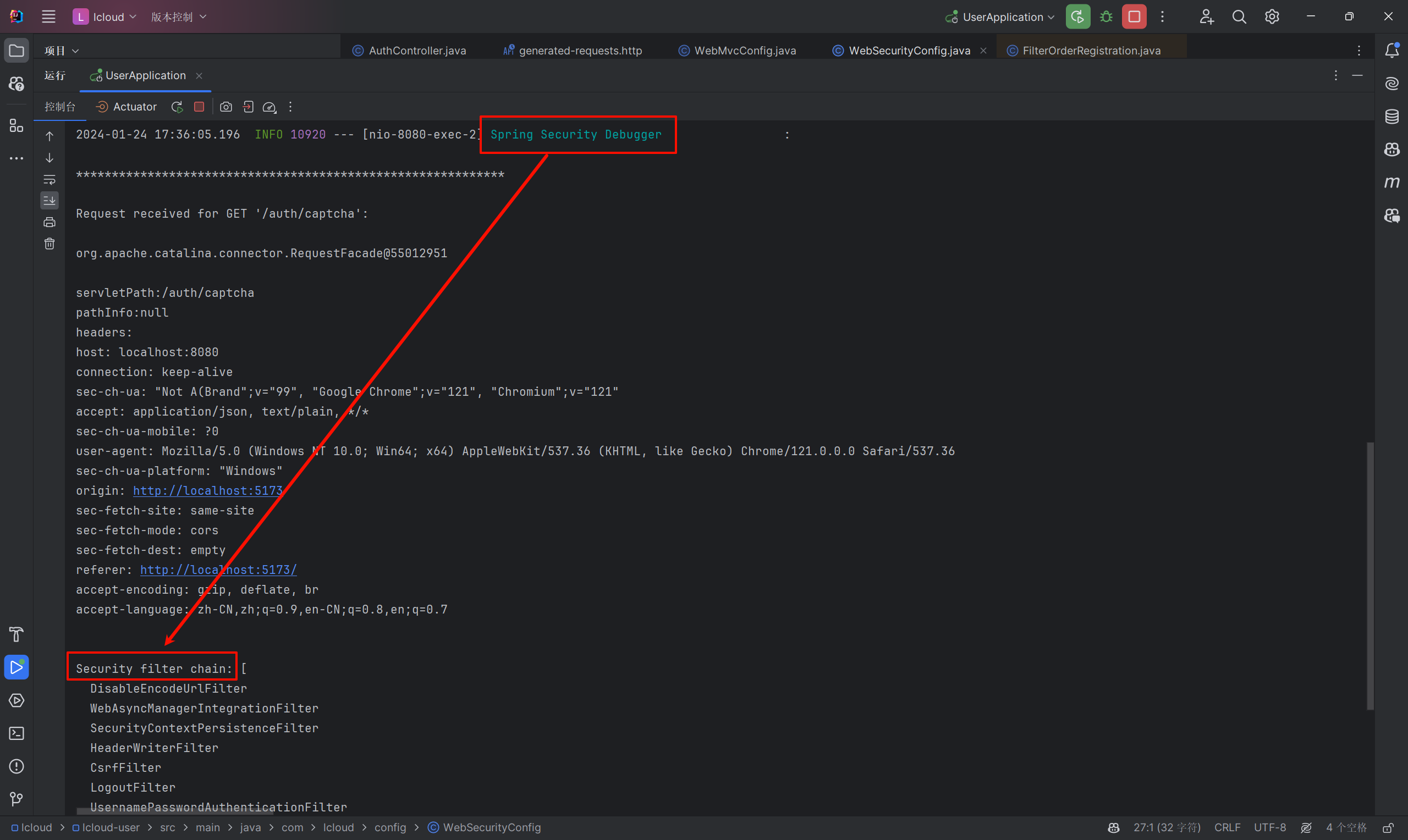Image resolution: width=1408 pixels, height=840 pixels.
Task: Click config in the breadcrumb path
Action: click(390, 827)
